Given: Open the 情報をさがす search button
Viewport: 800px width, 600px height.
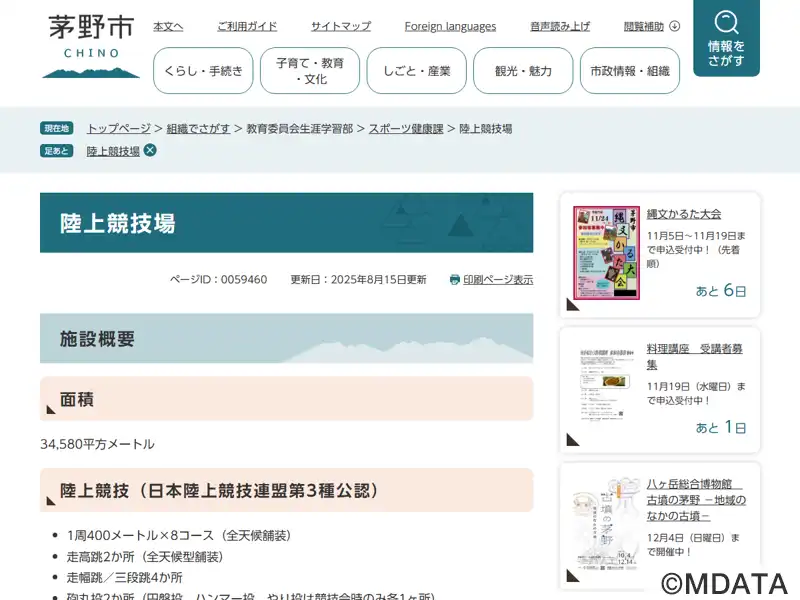Looking at the screenshot, I should coord(726,39).
